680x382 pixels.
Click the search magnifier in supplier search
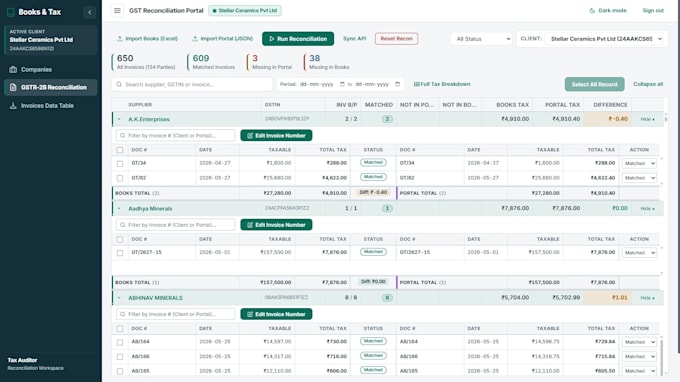point(119,84)
